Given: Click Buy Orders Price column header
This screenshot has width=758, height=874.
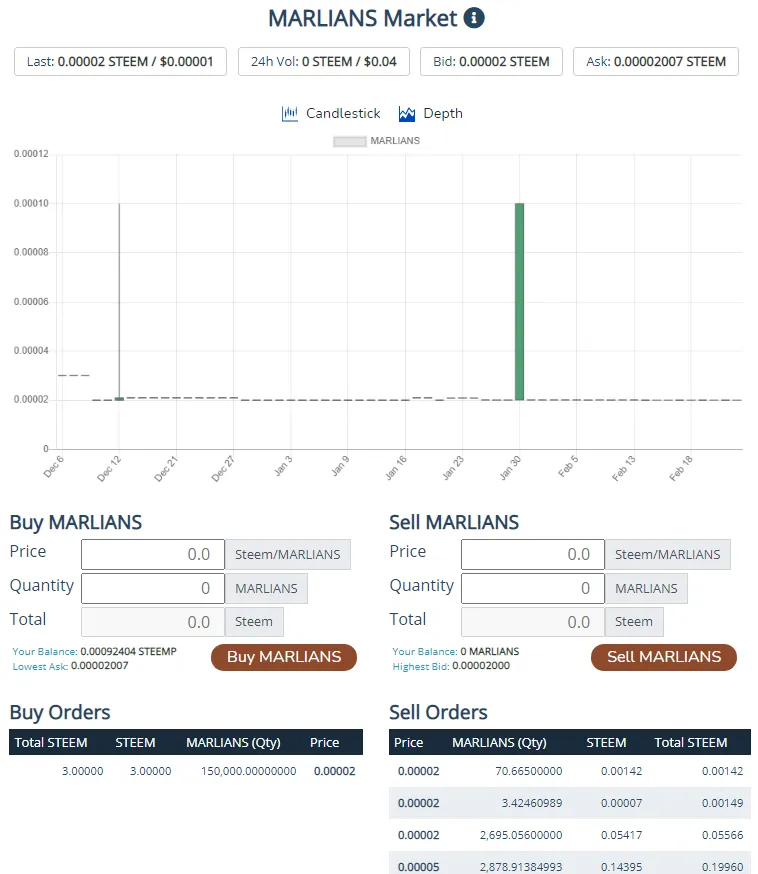Looking at the screenshot, I should 324,742.
